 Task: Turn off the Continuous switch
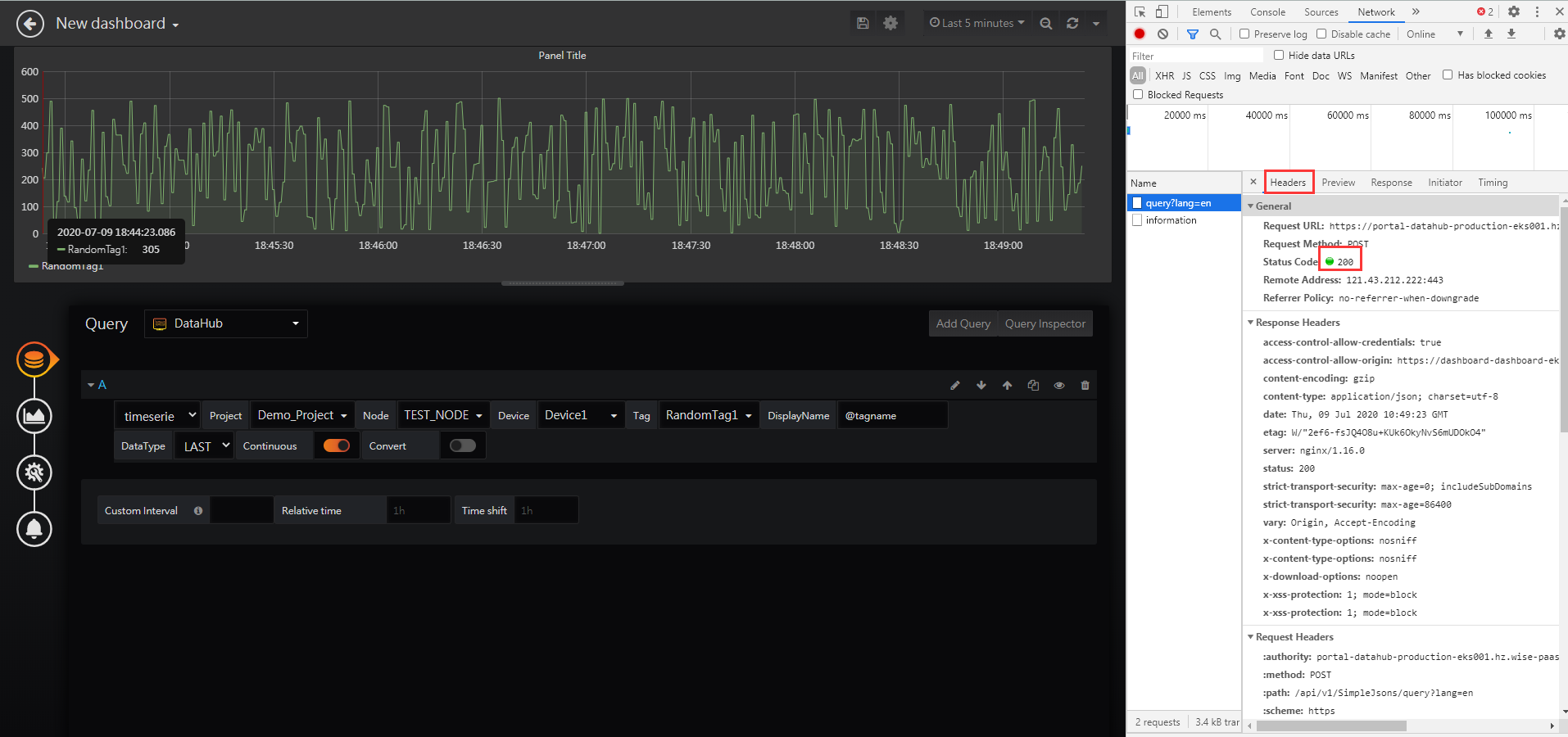coord(337,445)
